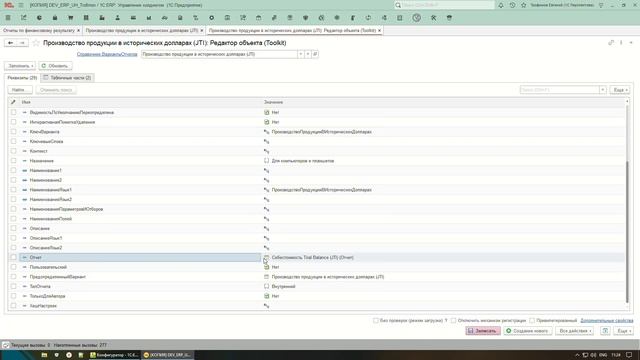Click the table's vertical scrollbar thumb
This screenshot has width=640, height=360.
627,232
